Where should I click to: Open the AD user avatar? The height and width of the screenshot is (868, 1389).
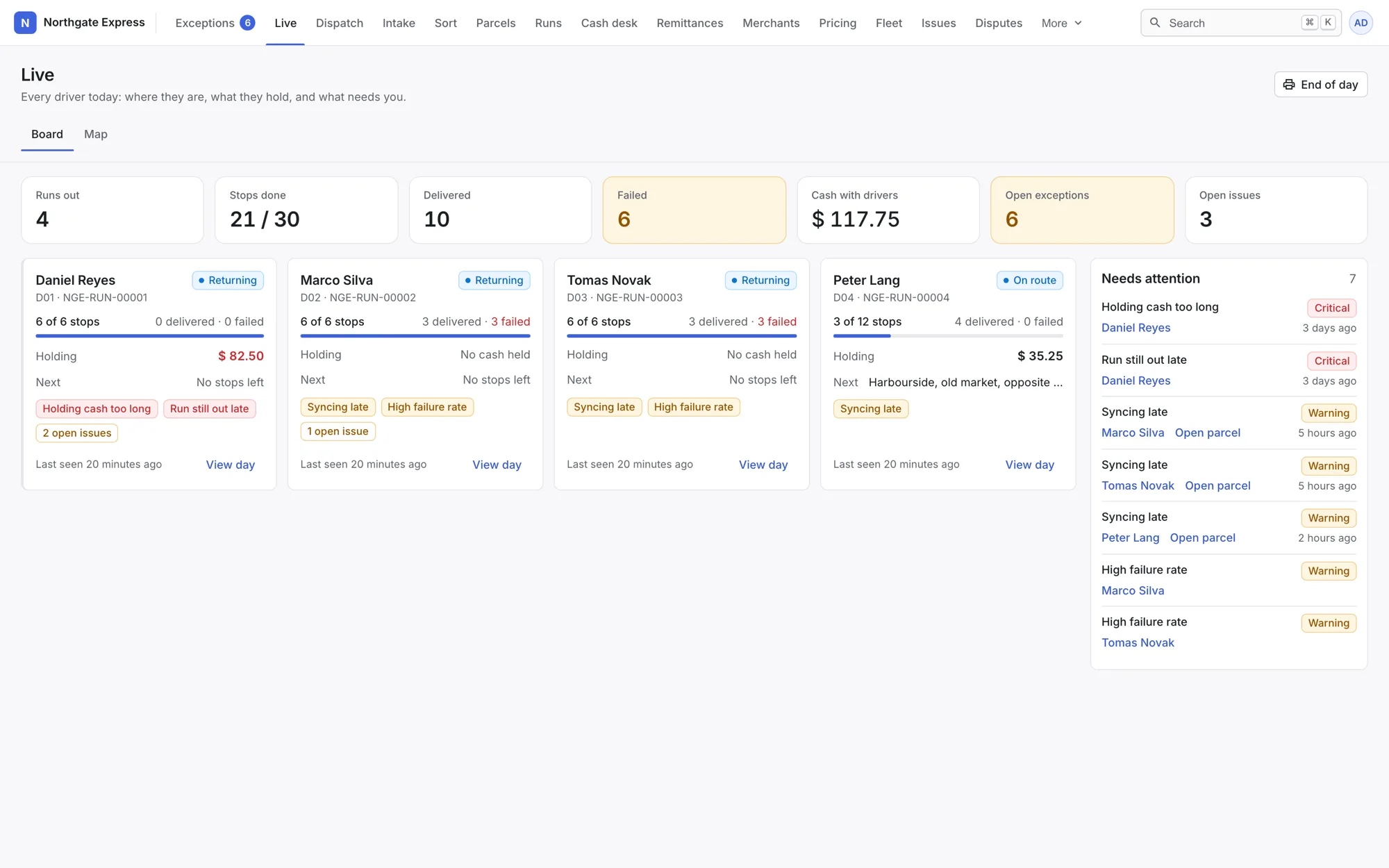coord(1361,23)
